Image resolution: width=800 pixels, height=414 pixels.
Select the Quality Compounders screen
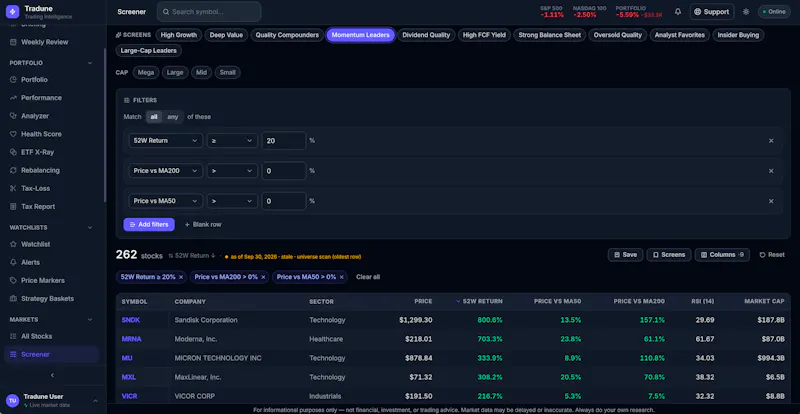coord(287,35)
